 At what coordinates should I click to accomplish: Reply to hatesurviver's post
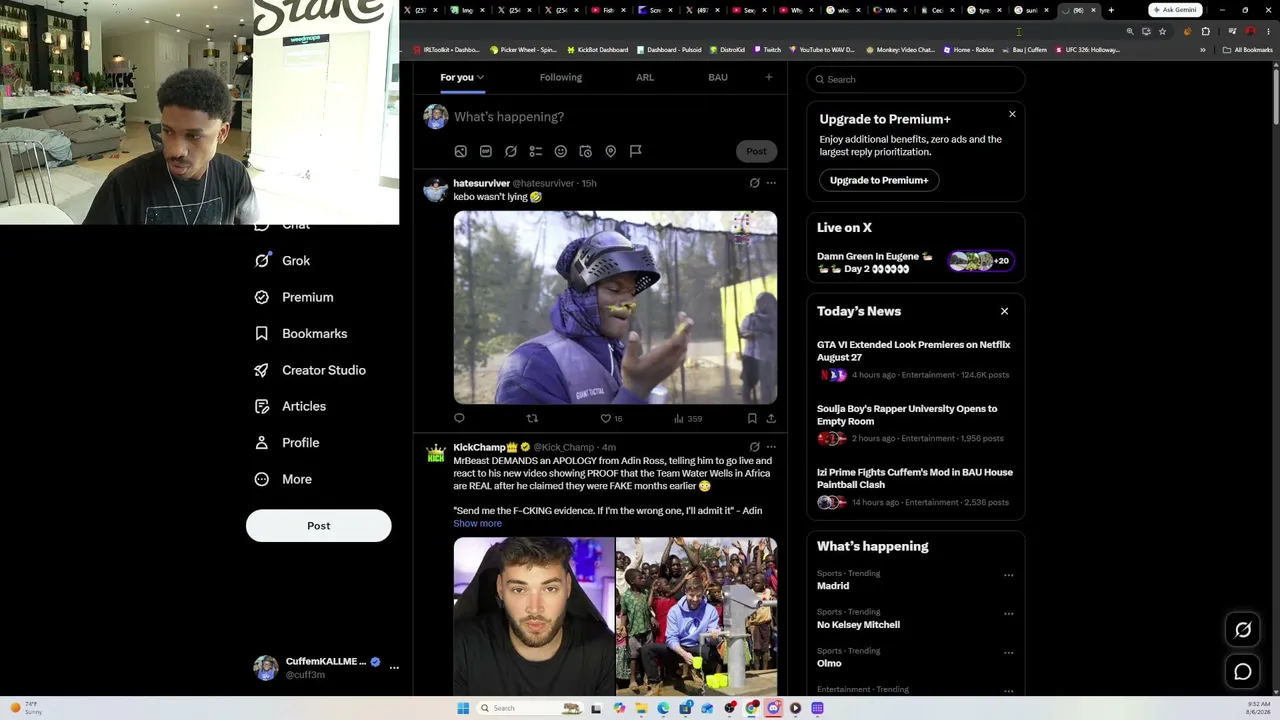pos(459,418)
